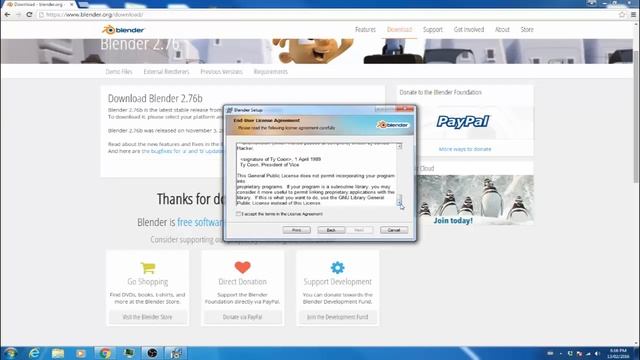
Task: Open the Store menu item
Action: click(x=527, y=29)
